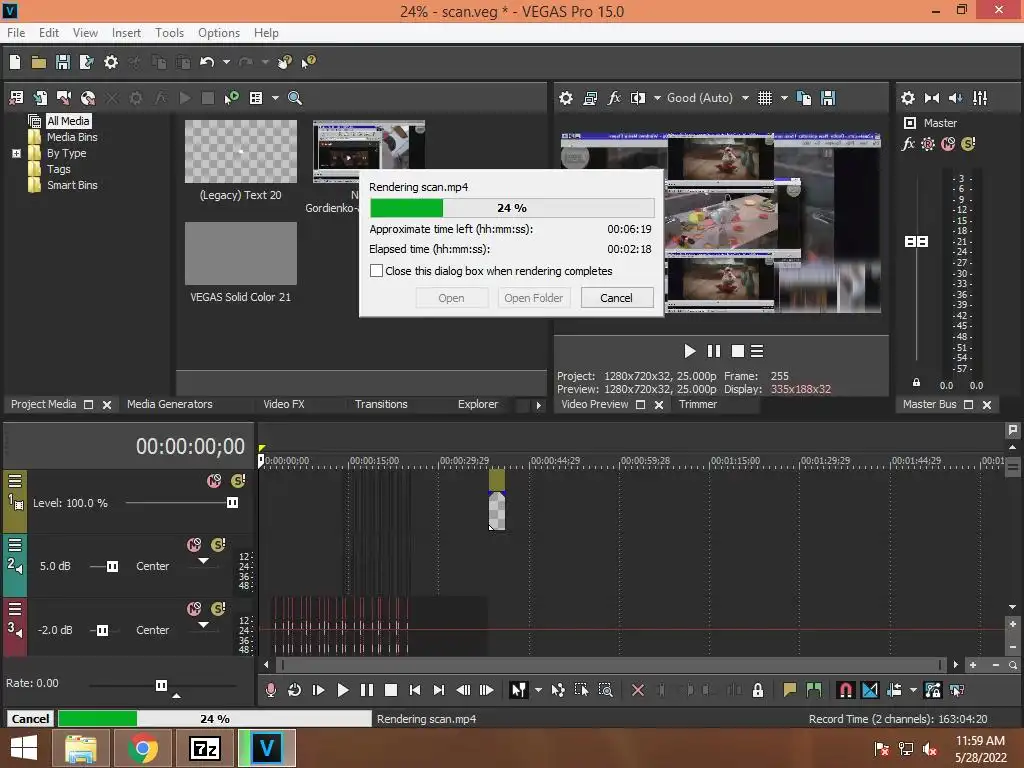Save snapshot to file icon in preview
The image size is (1024, 768).
click(x=828, y=98)
